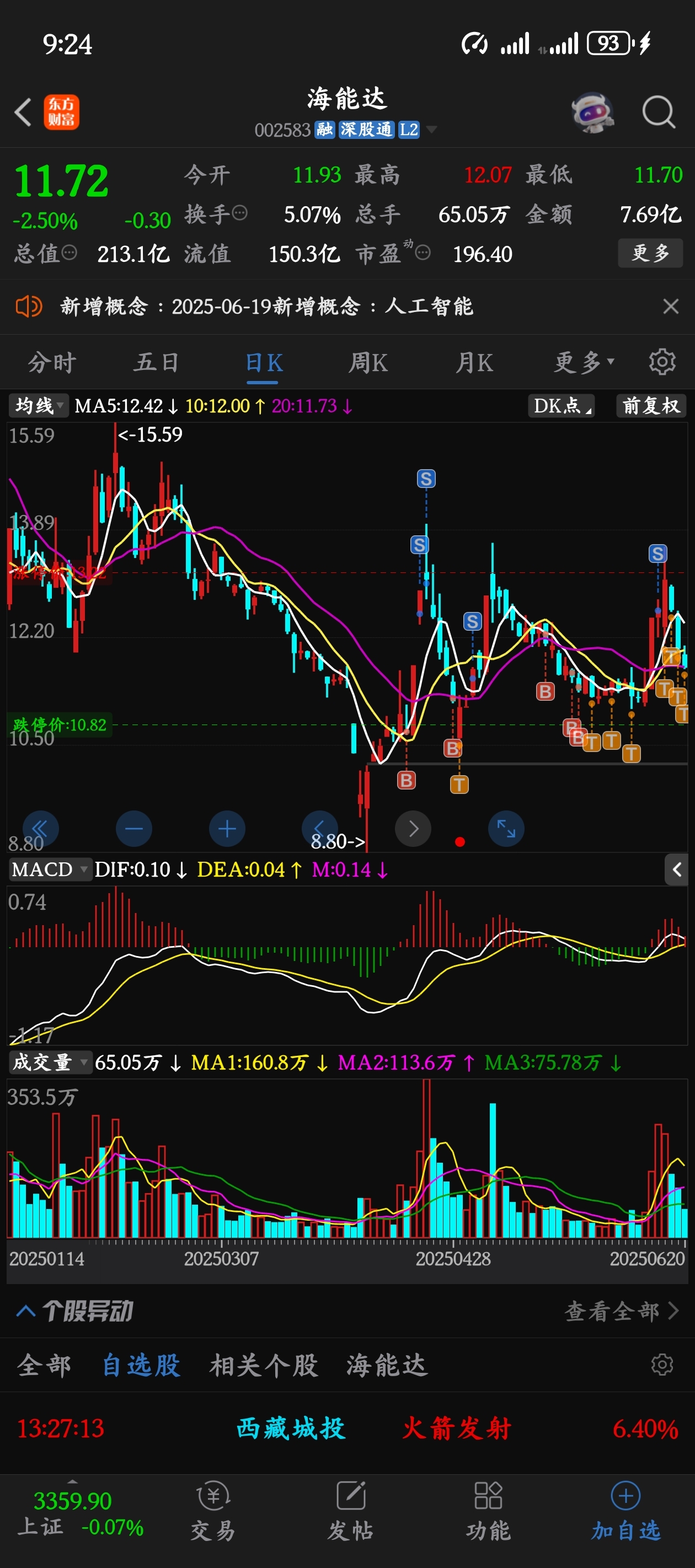Move chart right with right arrow
This screenshot has height=1568, width=695.
[413, 829]
